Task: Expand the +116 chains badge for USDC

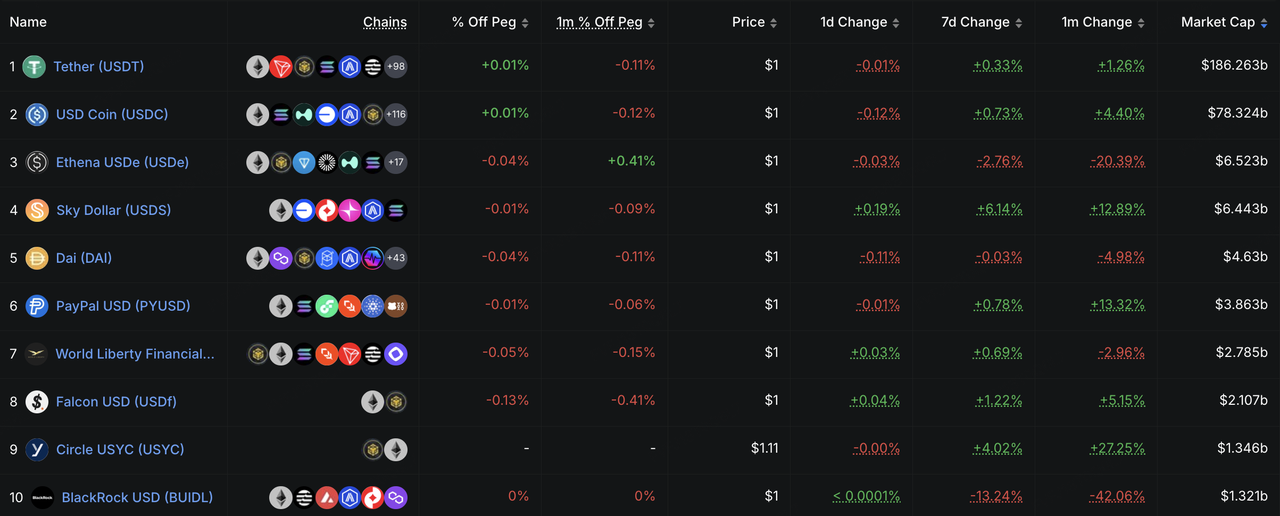Action: [396, 114]
